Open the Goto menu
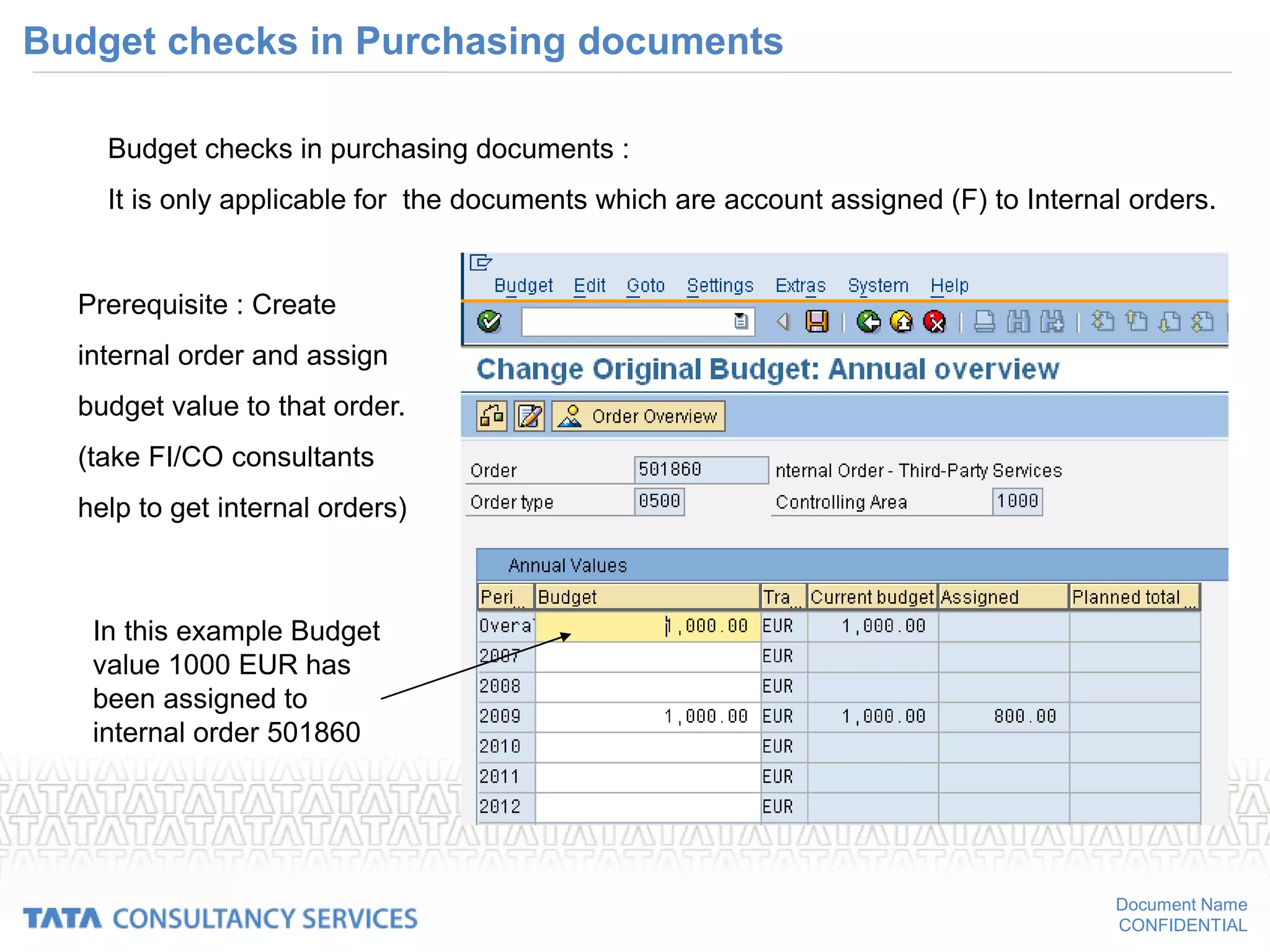Screen dimensions: 1270x952 (x=646, y=286)
